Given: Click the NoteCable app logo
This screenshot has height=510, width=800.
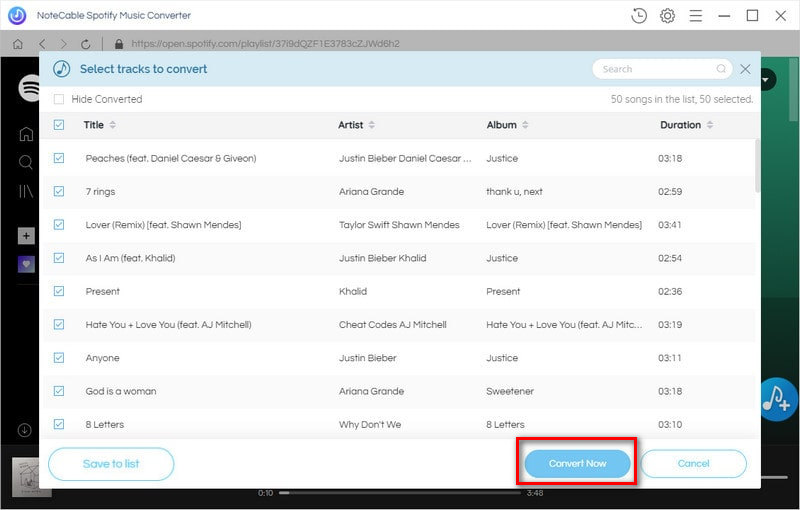Looking at the screenshot, I should click(17, 16).
